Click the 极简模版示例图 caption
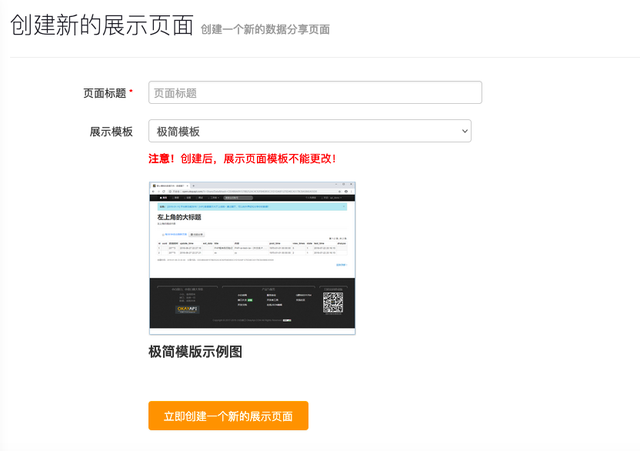 (195, 351)
